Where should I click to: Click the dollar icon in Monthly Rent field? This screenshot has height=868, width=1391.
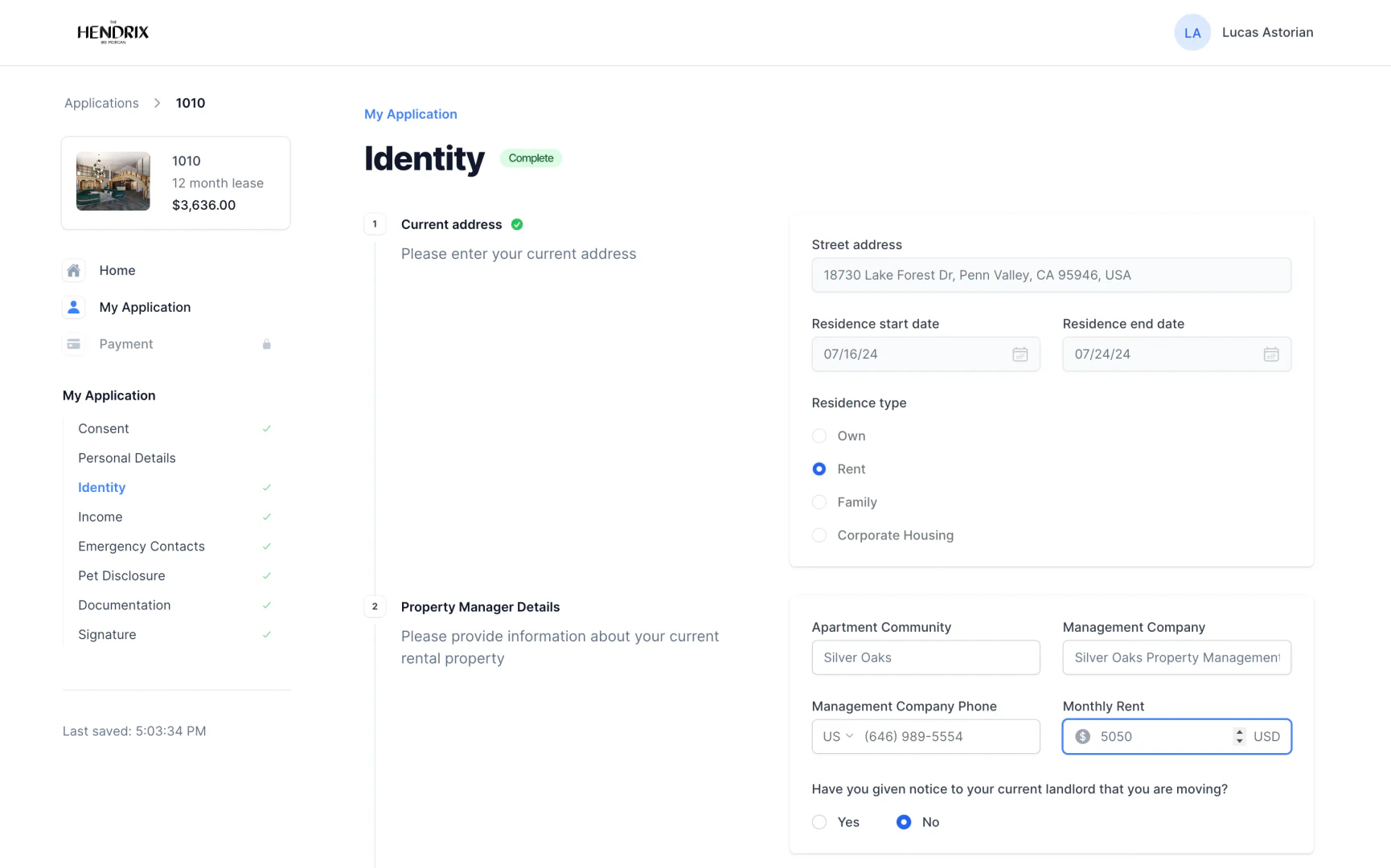pos(1081,736)
